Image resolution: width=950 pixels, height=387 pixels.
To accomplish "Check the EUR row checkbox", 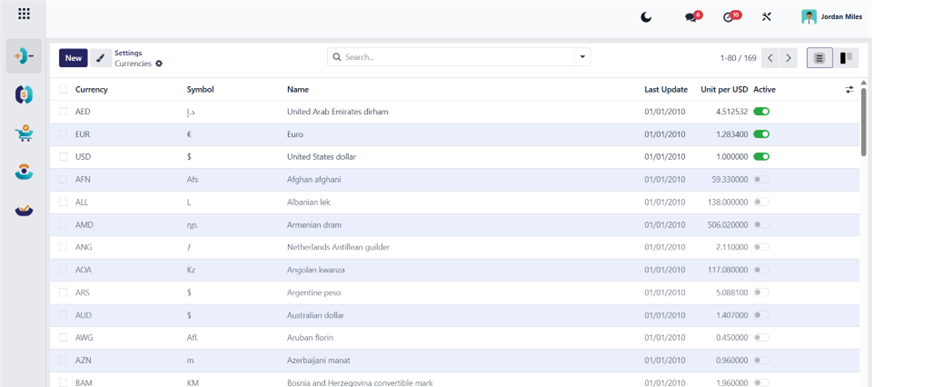I will coord(63,134).
